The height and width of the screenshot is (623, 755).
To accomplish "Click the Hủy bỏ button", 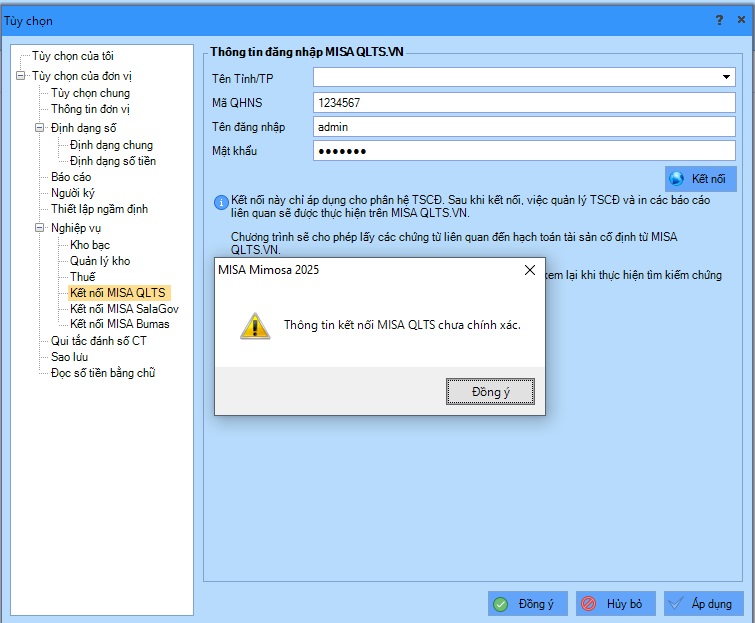I will click(616, 604).
